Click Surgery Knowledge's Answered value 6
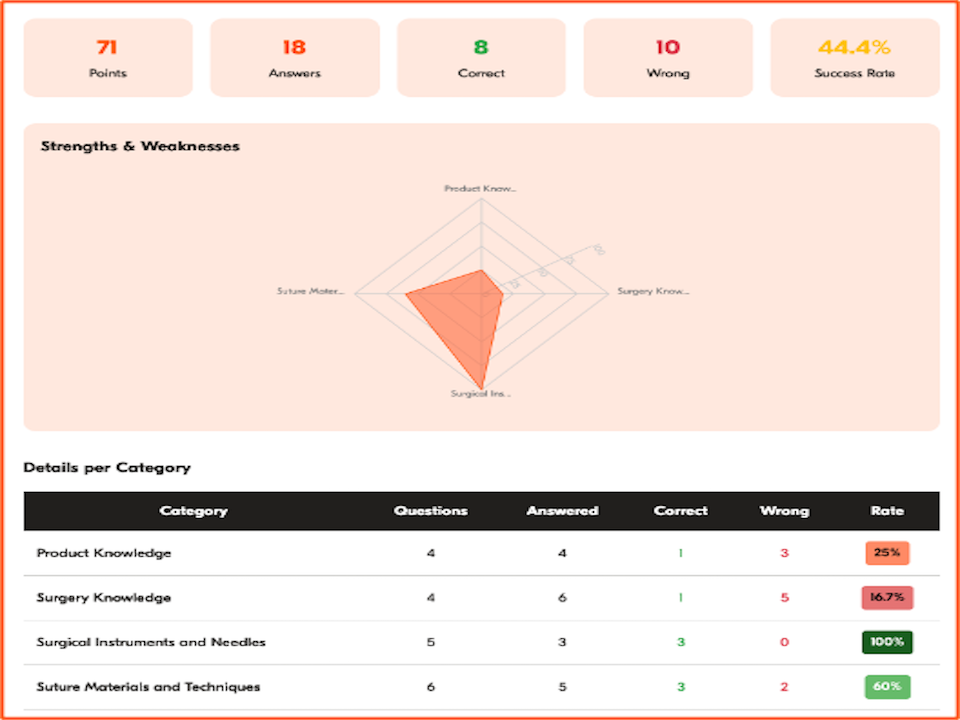Screen dimensions: 960x720 [x=563, y=598]
